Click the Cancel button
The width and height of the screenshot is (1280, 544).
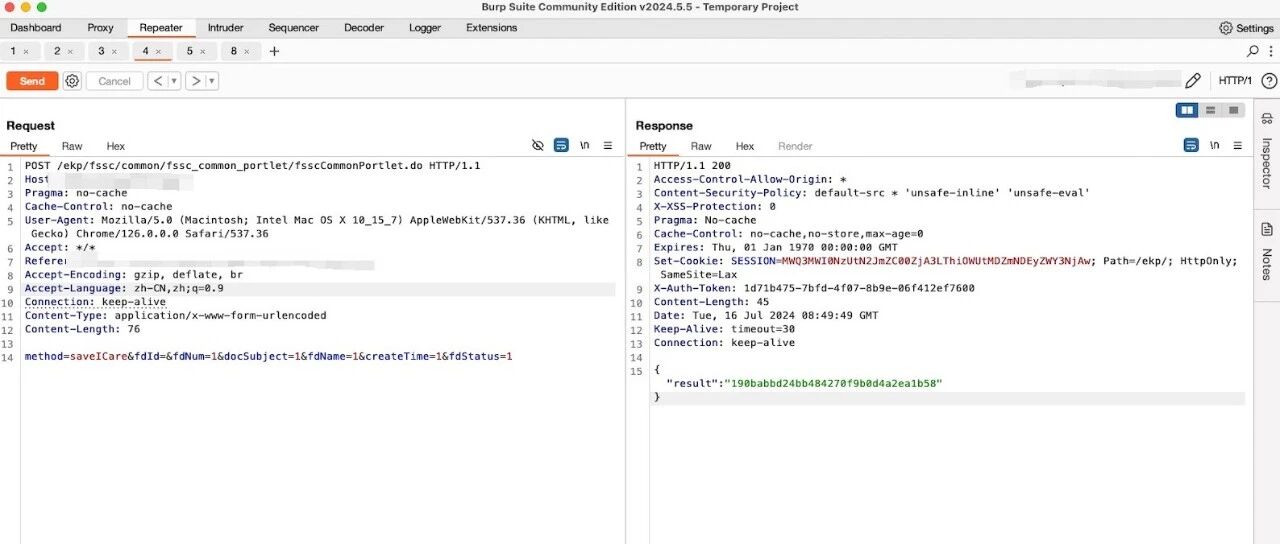point(114,81)
